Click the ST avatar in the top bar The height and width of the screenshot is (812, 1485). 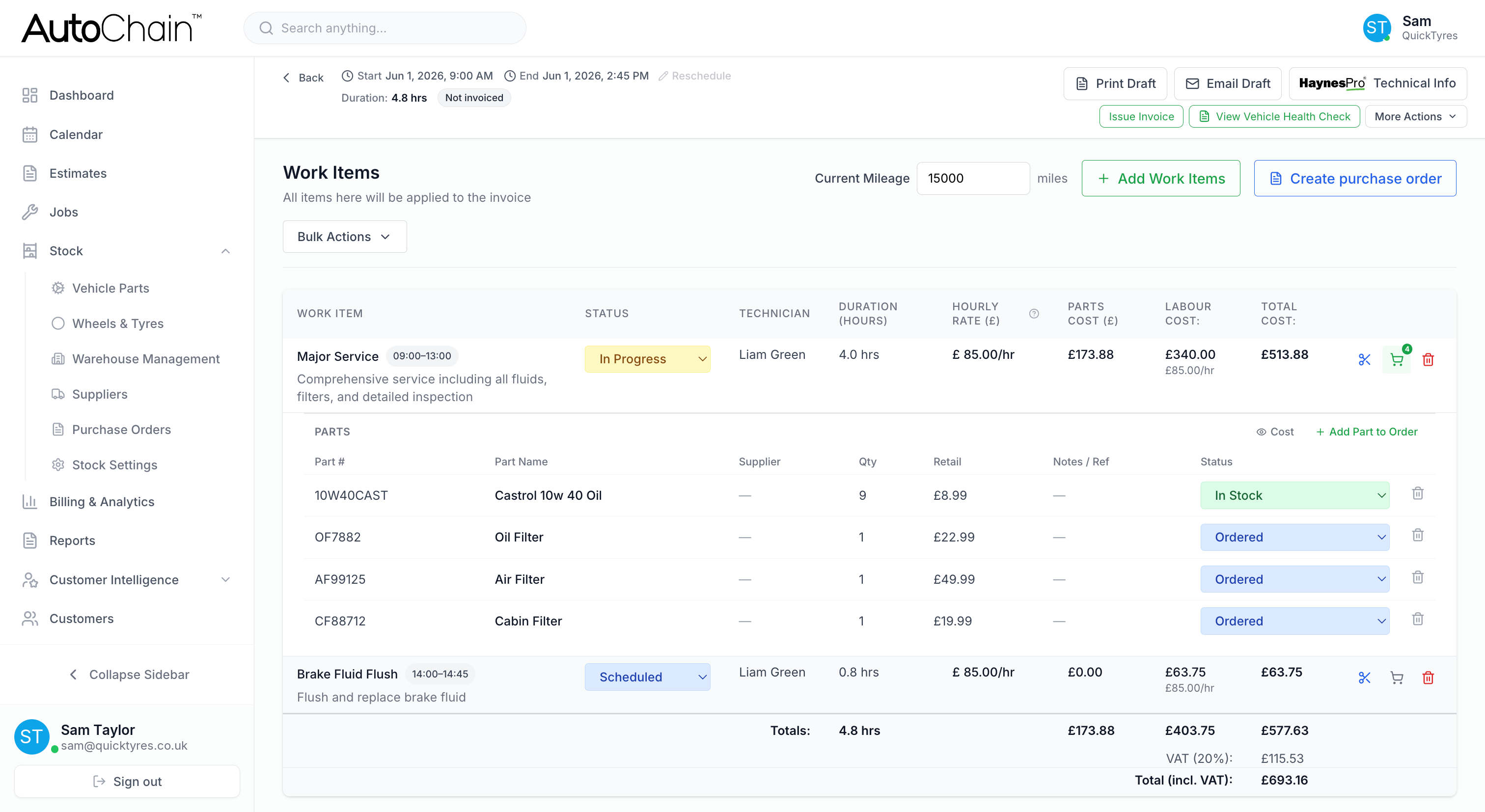click(x=1376, y=27)
